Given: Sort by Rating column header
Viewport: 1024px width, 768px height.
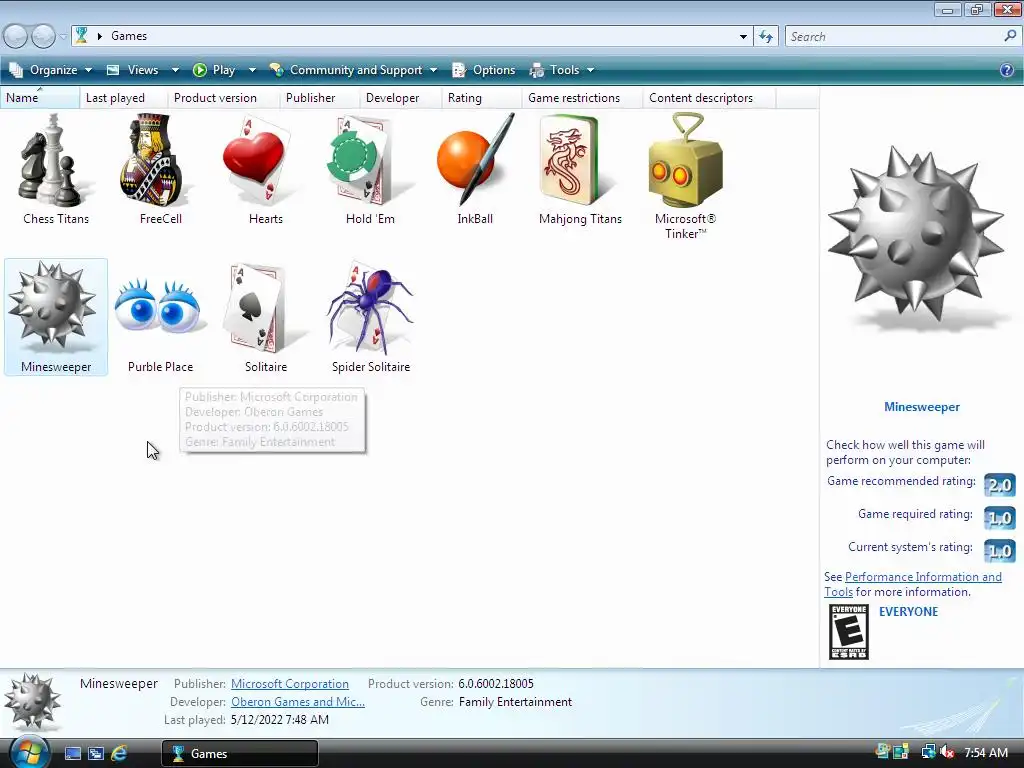Looking at the screenshot, I should [481, 97].
